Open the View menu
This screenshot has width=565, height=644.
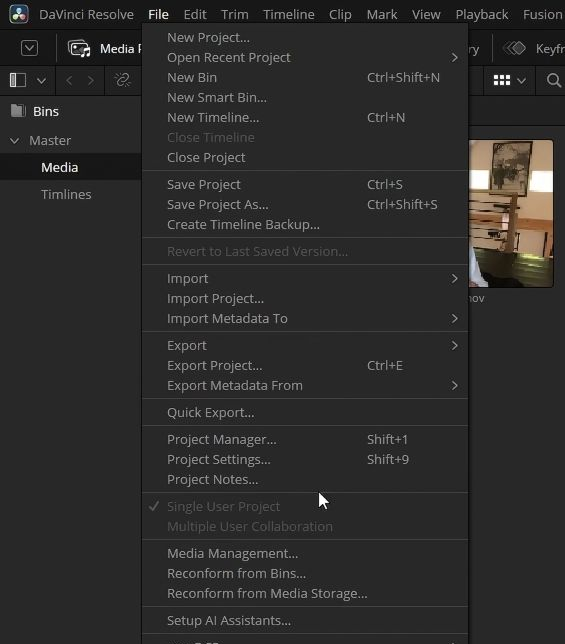click(x=426, y=14)
